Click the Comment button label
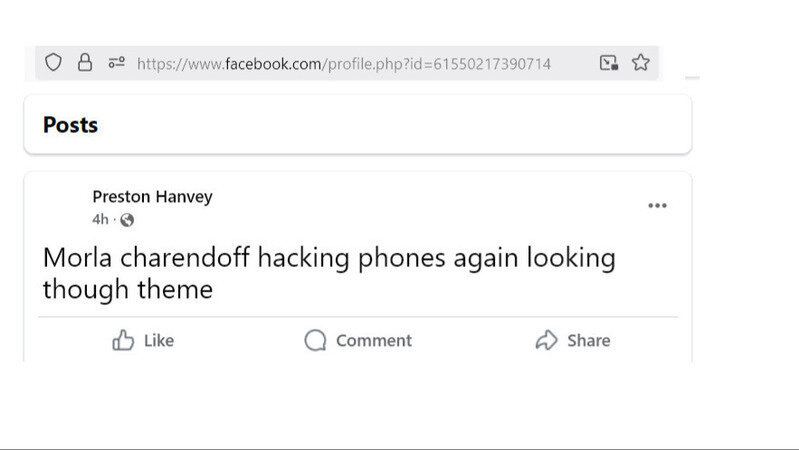 click(x=374, y=341)
